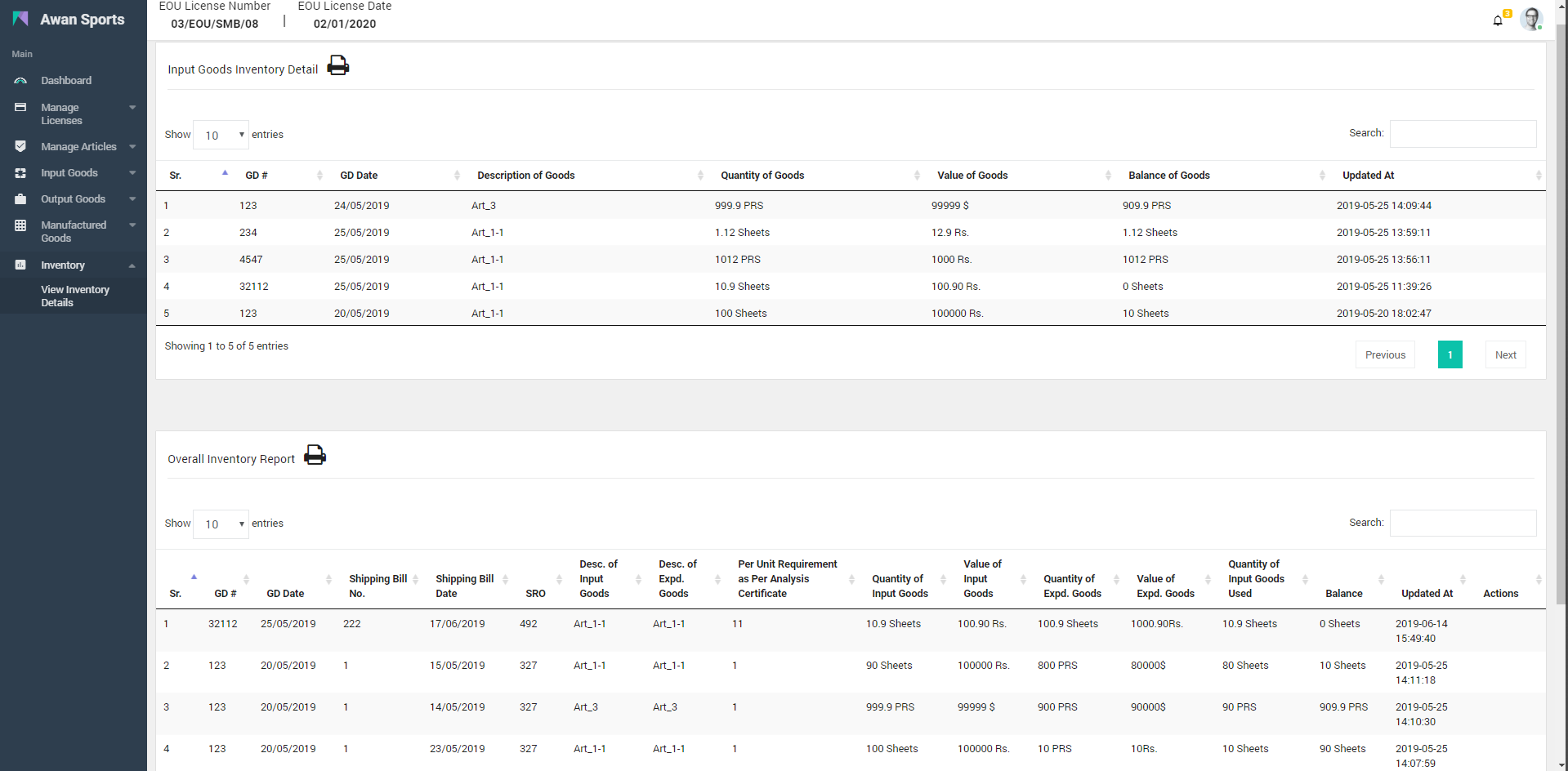Click '909.9 PRS' balance in overall report

(x=1343, y=707)
